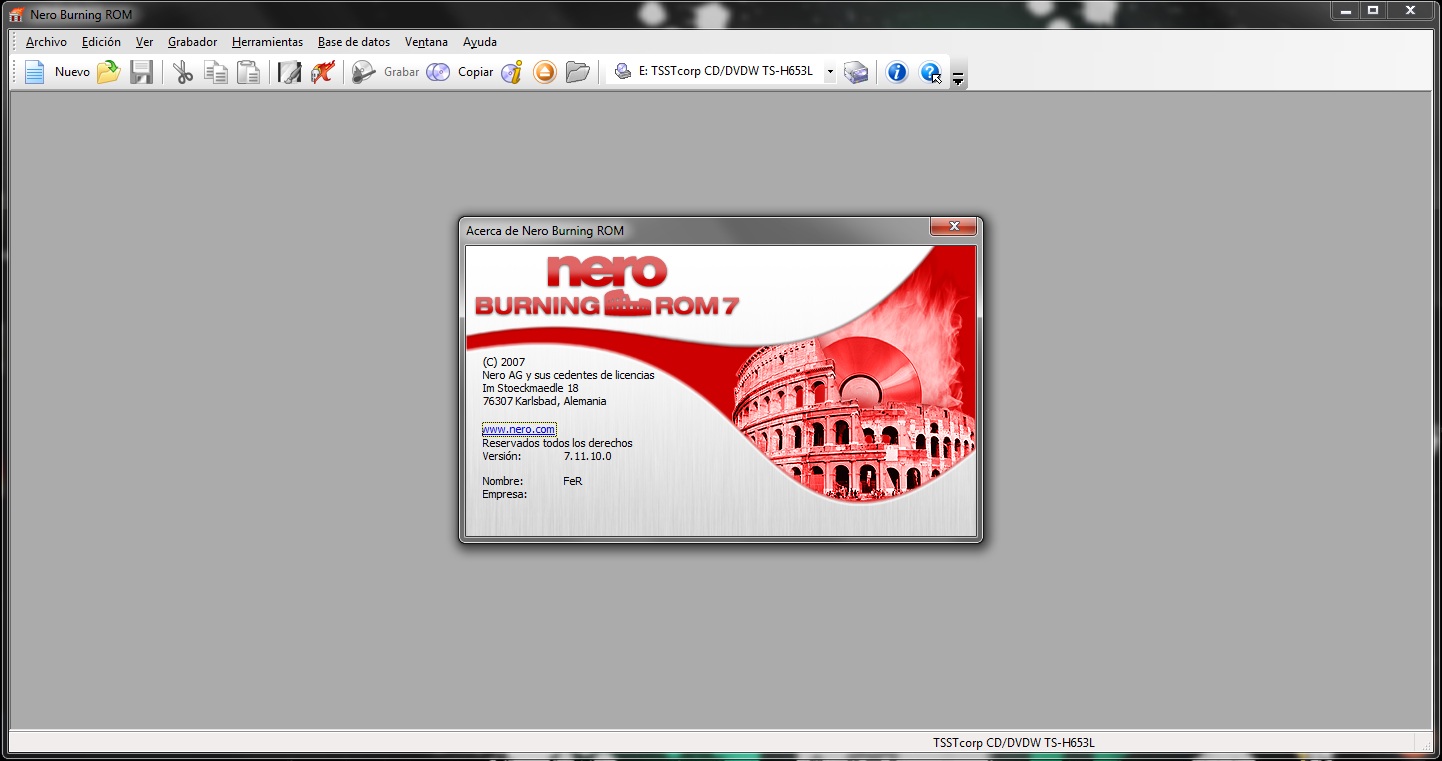1442x761 pixels.
Task: Click the address line 76307 Karlsbad, Alemania
Action: (x=544, y=401)
